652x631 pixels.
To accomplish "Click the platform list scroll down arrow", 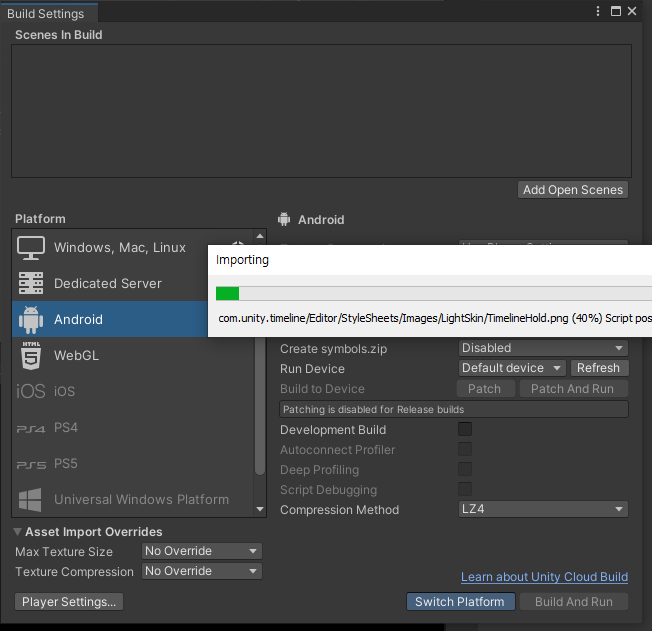I will (x=260, y=509).
